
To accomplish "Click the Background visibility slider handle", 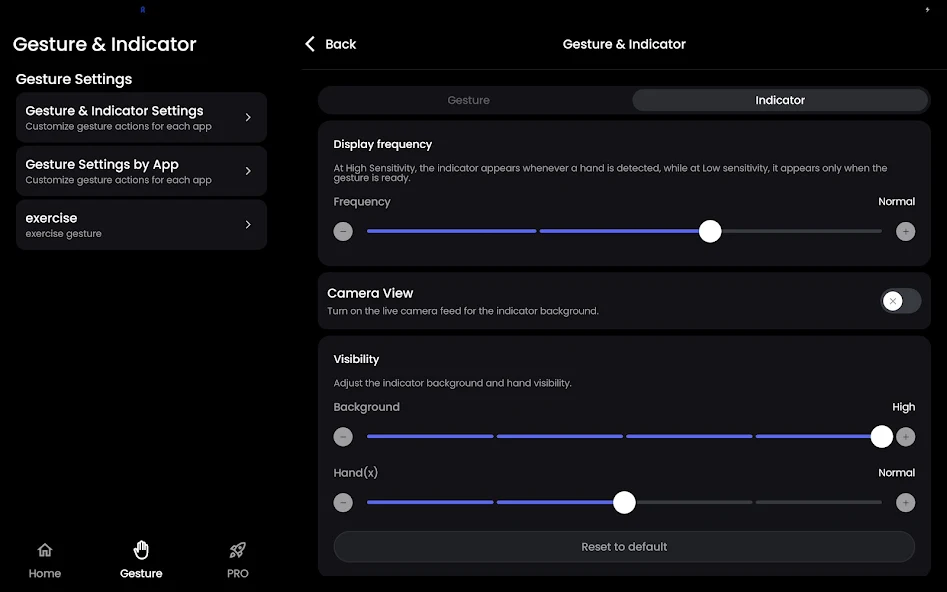I will 881,437.
